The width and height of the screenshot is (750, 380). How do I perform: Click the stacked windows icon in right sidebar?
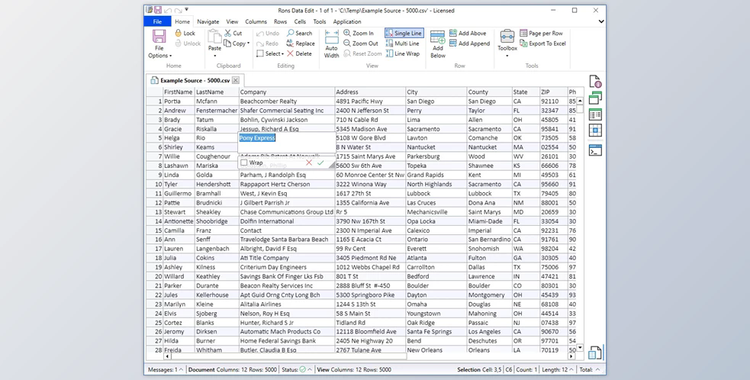[x=595, y=98]
